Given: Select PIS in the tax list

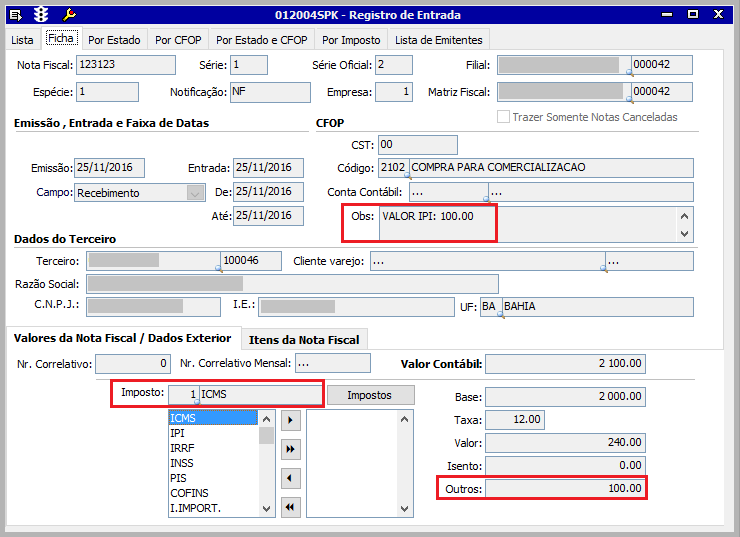Looking at the screenshot, I should pyautogui.click(x=213, y=478).
